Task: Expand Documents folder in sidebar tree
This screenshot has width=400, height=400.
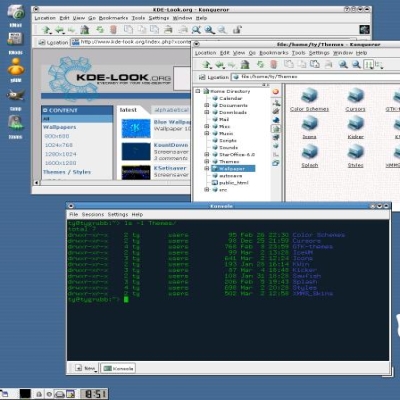Action: pos(207,105)
